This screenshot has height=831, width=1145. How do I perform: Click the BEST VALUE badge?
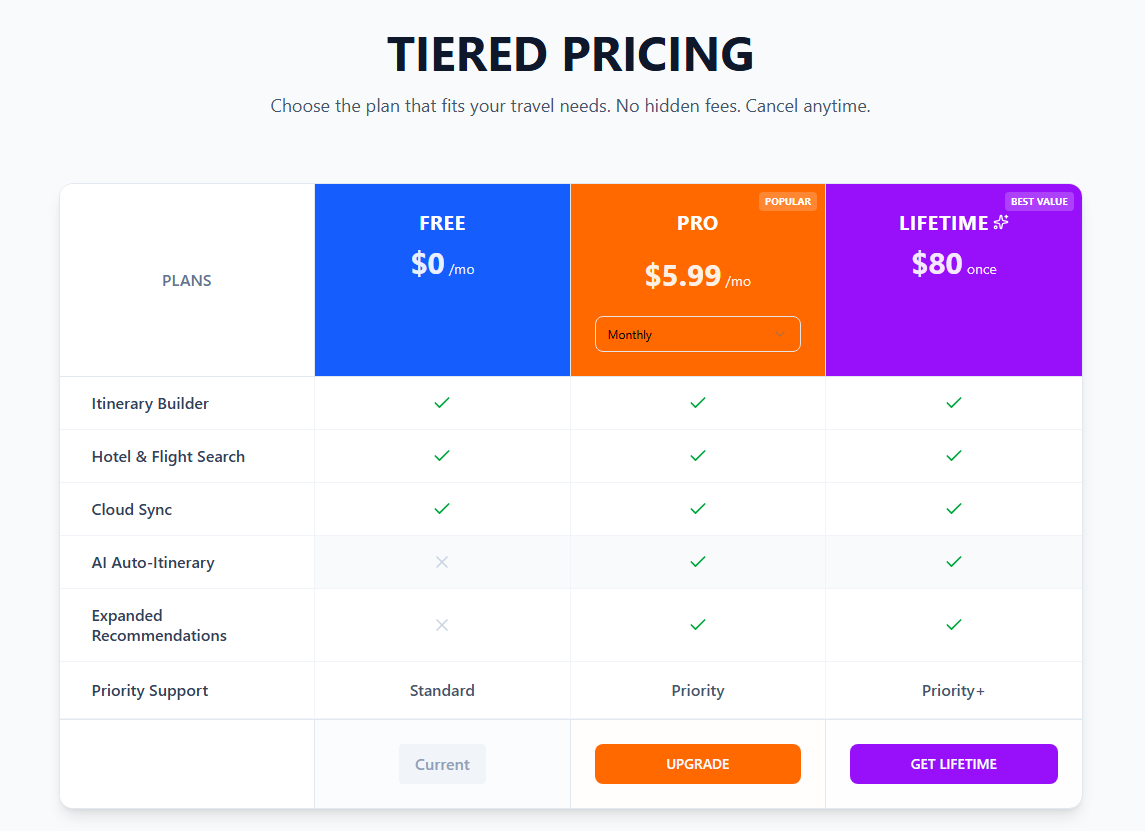[1039, 201]
